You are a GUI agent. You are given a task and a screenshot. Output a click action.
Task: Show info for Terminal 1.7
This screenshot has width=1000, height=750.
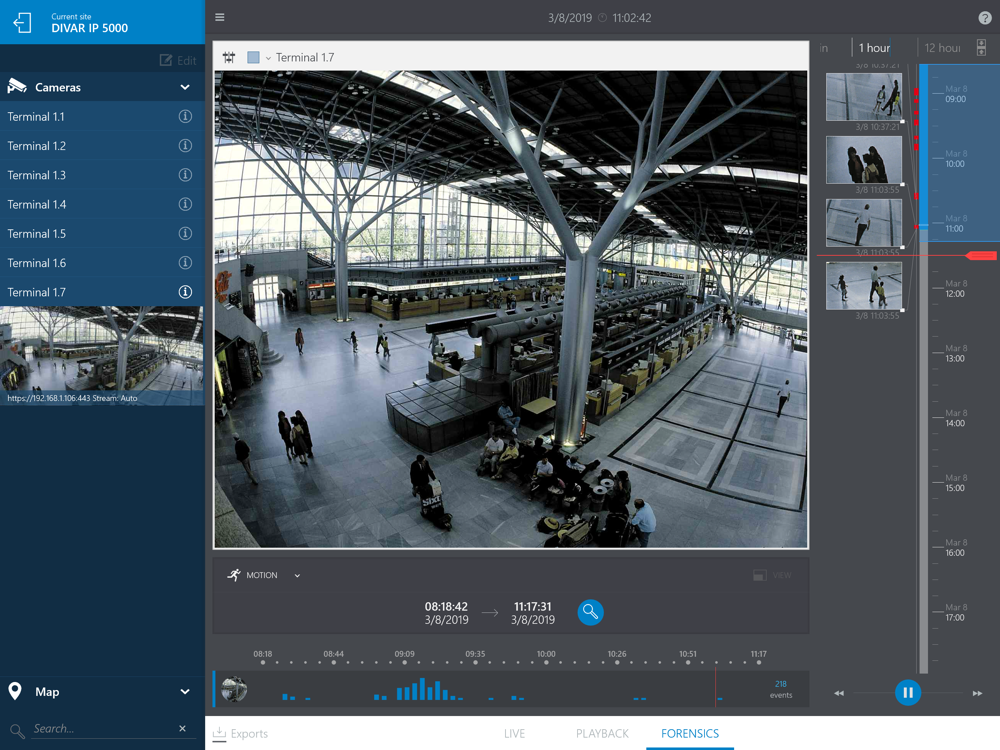pos(185,292)
